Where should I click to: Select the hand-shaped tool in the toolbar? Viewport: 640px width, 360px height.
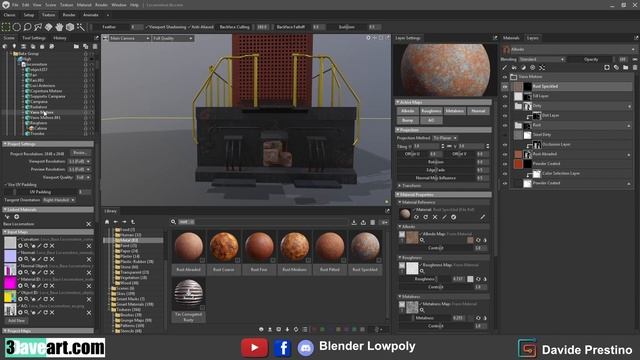tap(59, 27)
